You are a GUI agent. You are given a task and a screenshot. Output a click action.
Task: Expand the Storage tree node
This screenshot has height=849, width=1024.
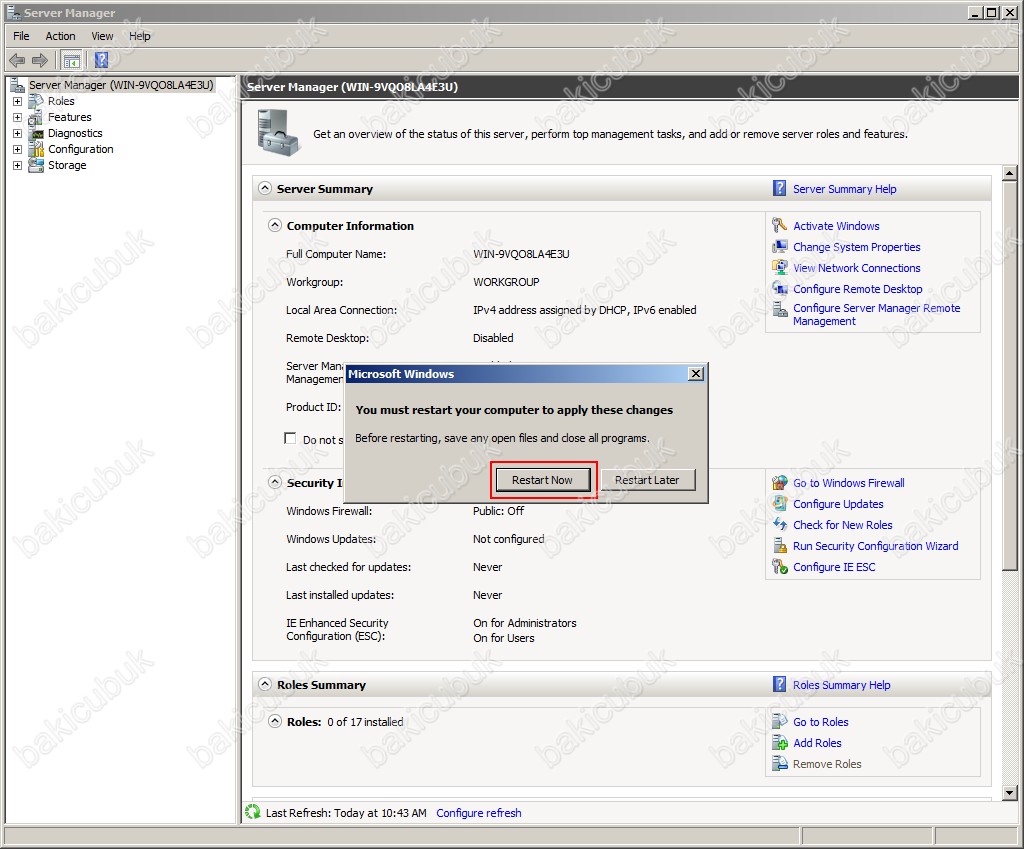click(18, 165)
